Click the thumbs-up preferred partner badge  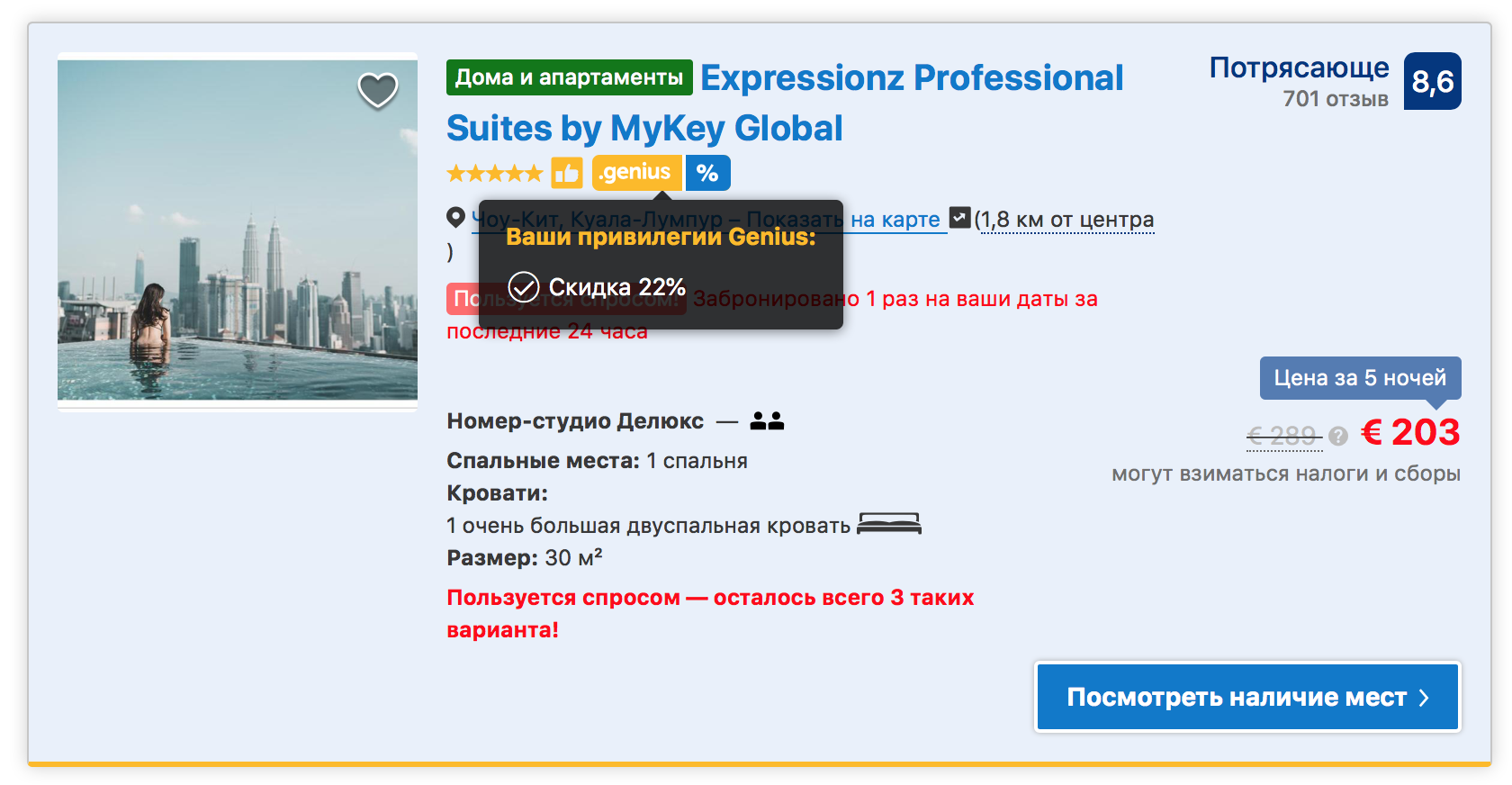tap(567, 173)
